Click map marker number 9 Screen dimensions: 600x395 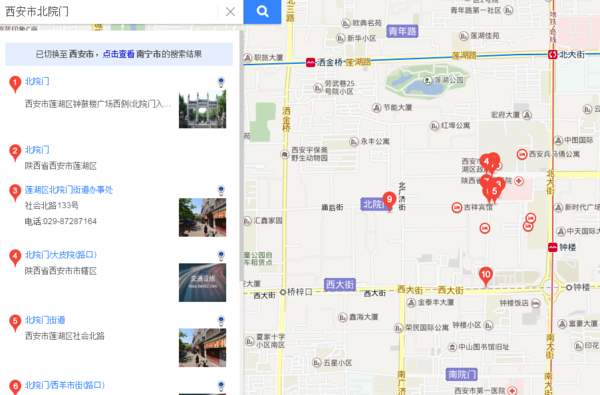389,201
